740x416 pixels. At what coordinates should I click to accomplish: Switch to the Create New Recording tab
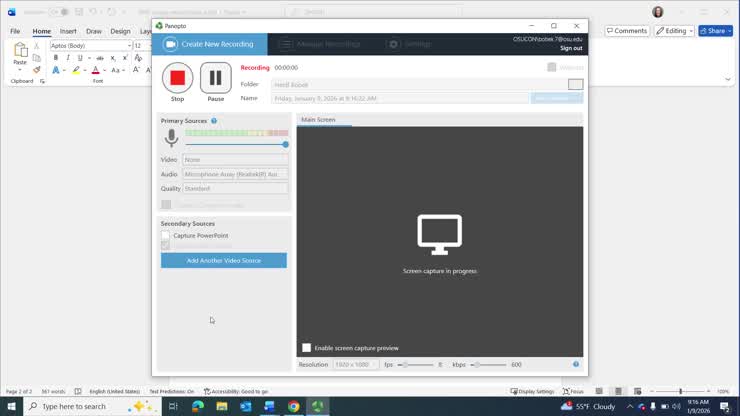(210, 44)
